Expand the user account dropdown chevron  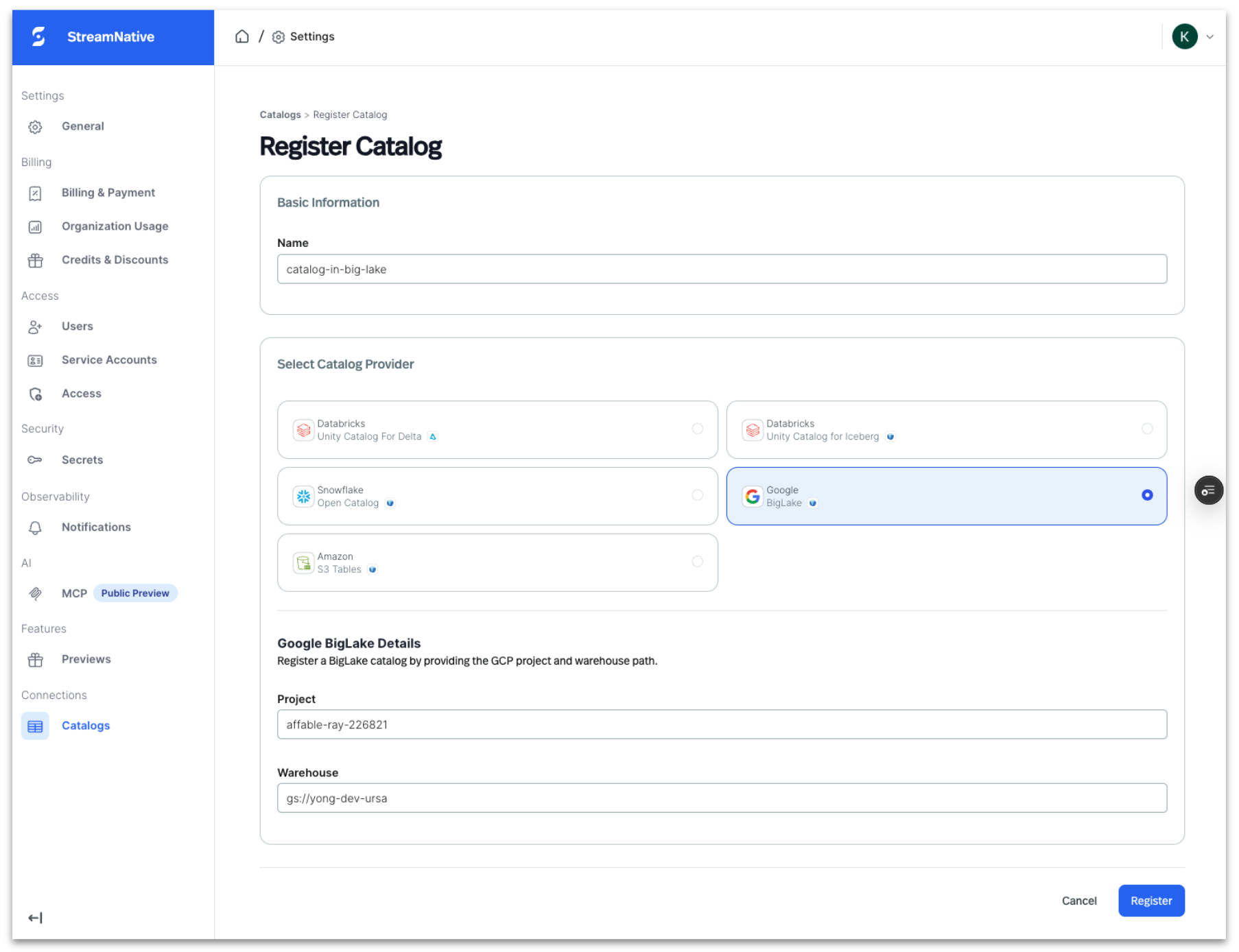tap(1209, 37)
